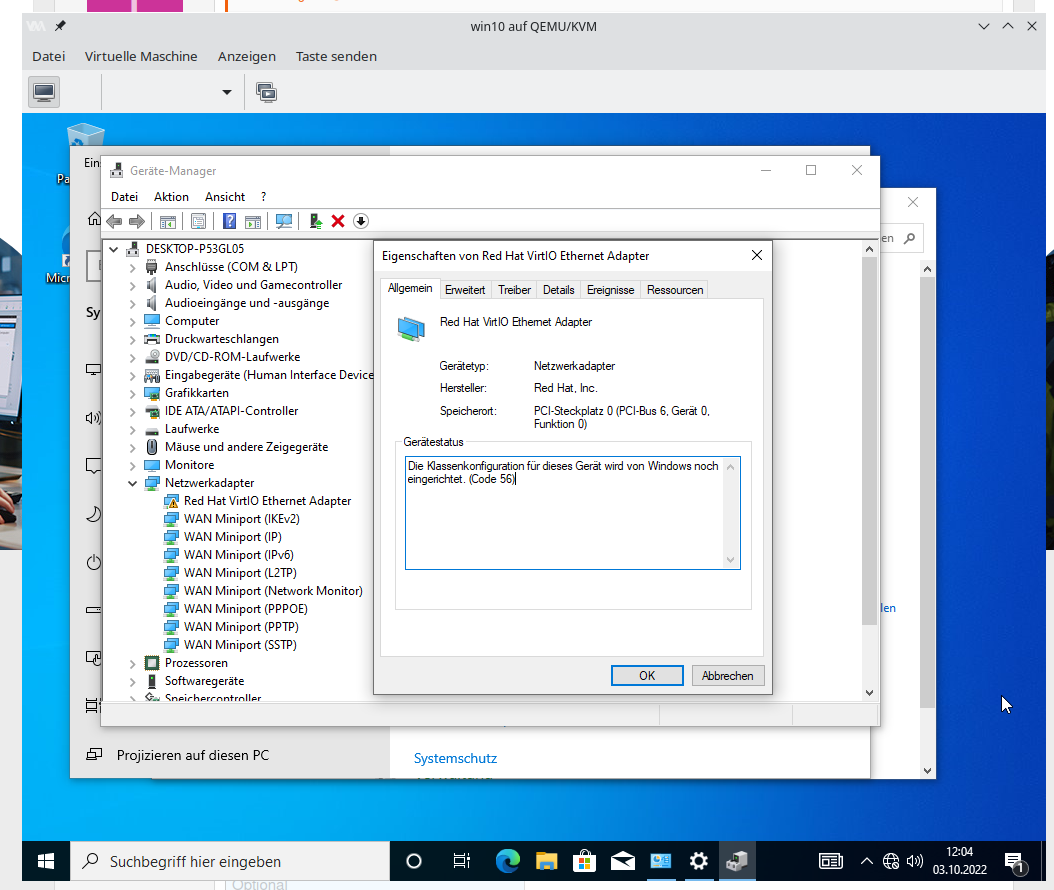Collapse the DESKTOP-P53GL05 root node
The height and width of the screenshot is (890, 1054).
pyautogui.click(x=114, y=249)
